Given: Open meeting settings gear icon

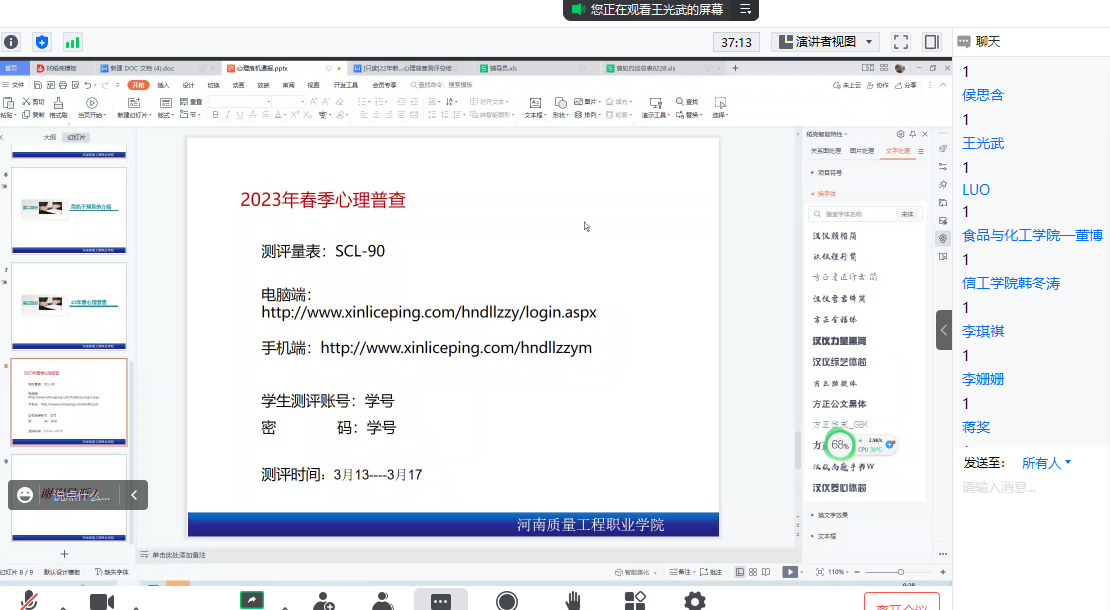Looking at the screenshot, I should (694, 600).
